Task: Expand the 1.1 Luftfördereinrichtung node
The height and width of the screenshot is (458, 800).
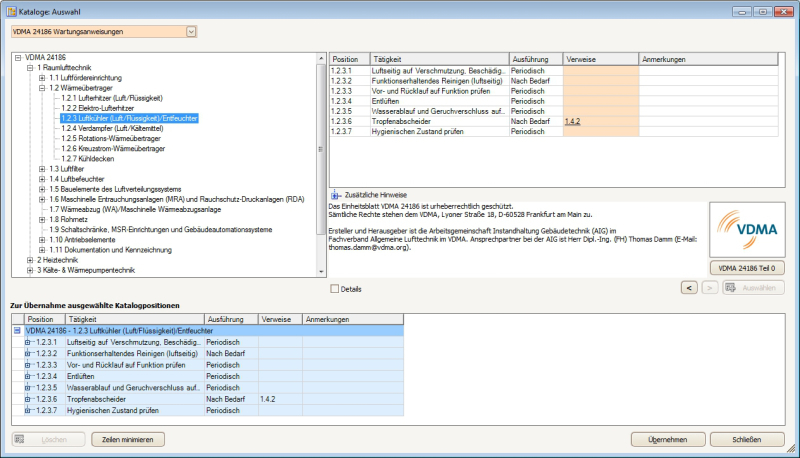Action: 42,78
